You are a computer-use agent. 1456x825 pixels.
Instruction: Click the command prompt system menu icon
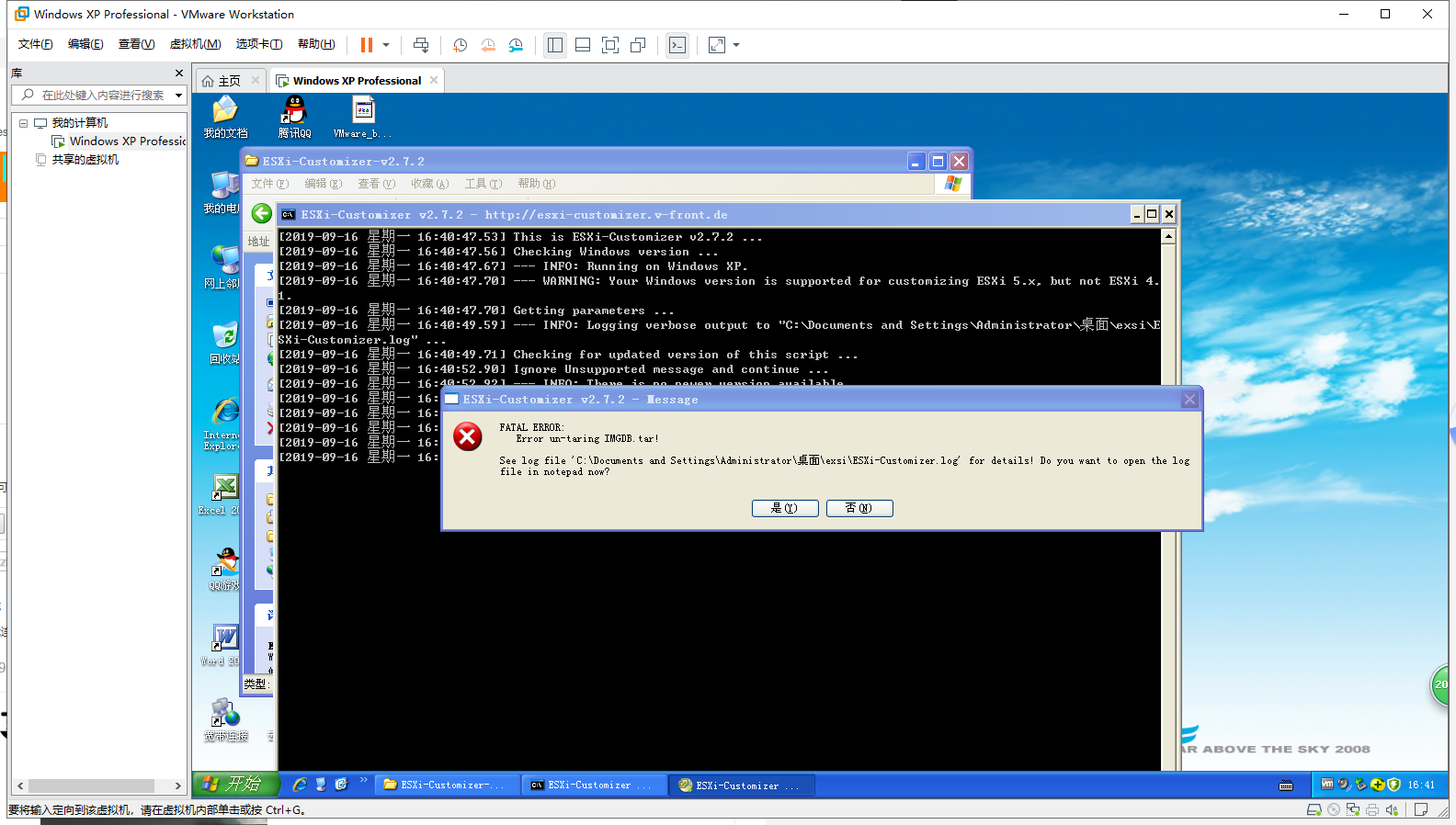coord(288,214)
